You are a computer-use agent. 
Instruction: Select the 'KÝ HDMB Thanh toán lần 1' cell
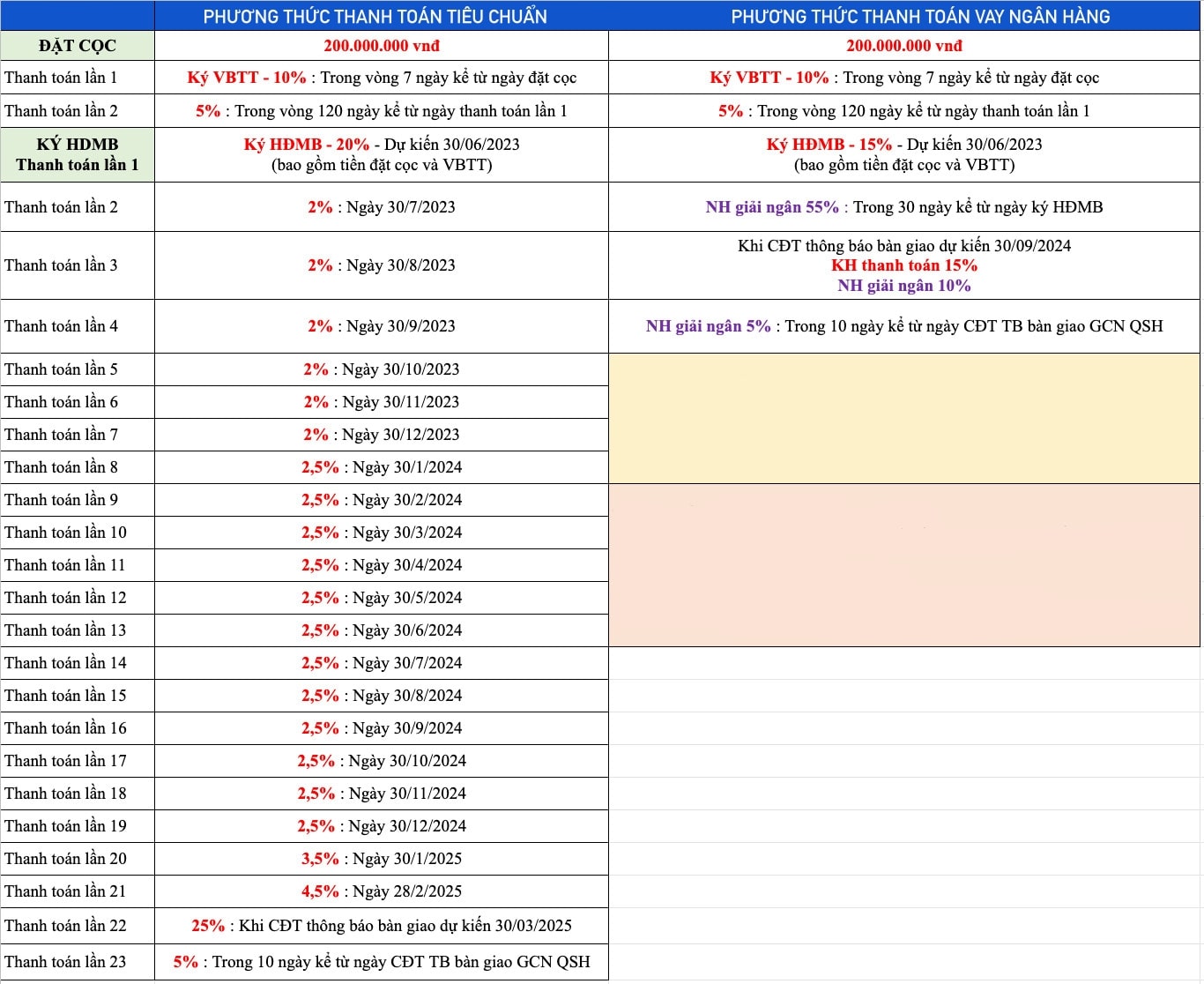click(x=78, y=154)
